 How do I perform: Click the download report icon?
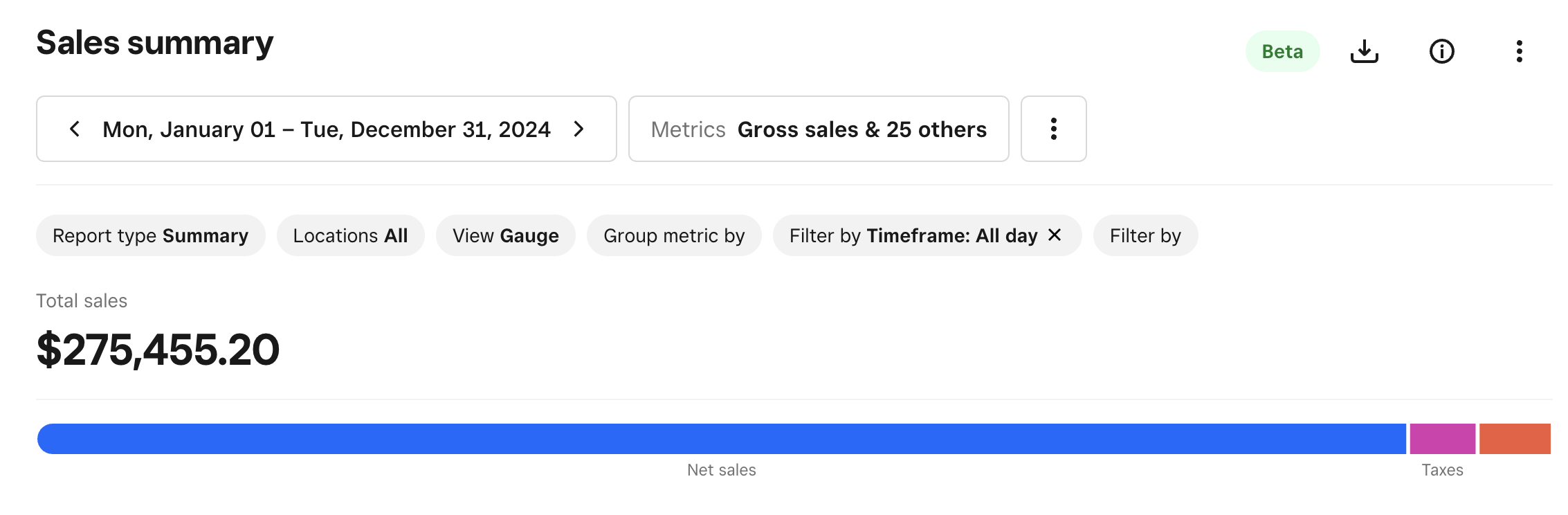pyautogui.click(x=1364, y=51)
